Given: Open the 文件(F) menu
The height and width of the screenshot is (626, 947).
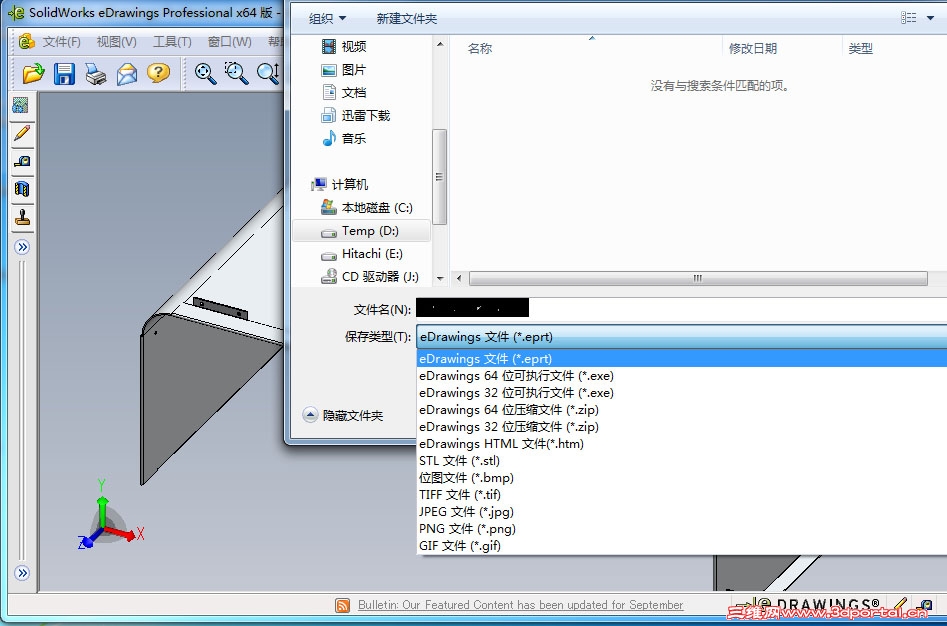Looking at the screenshot, I should tap(62, 42).
